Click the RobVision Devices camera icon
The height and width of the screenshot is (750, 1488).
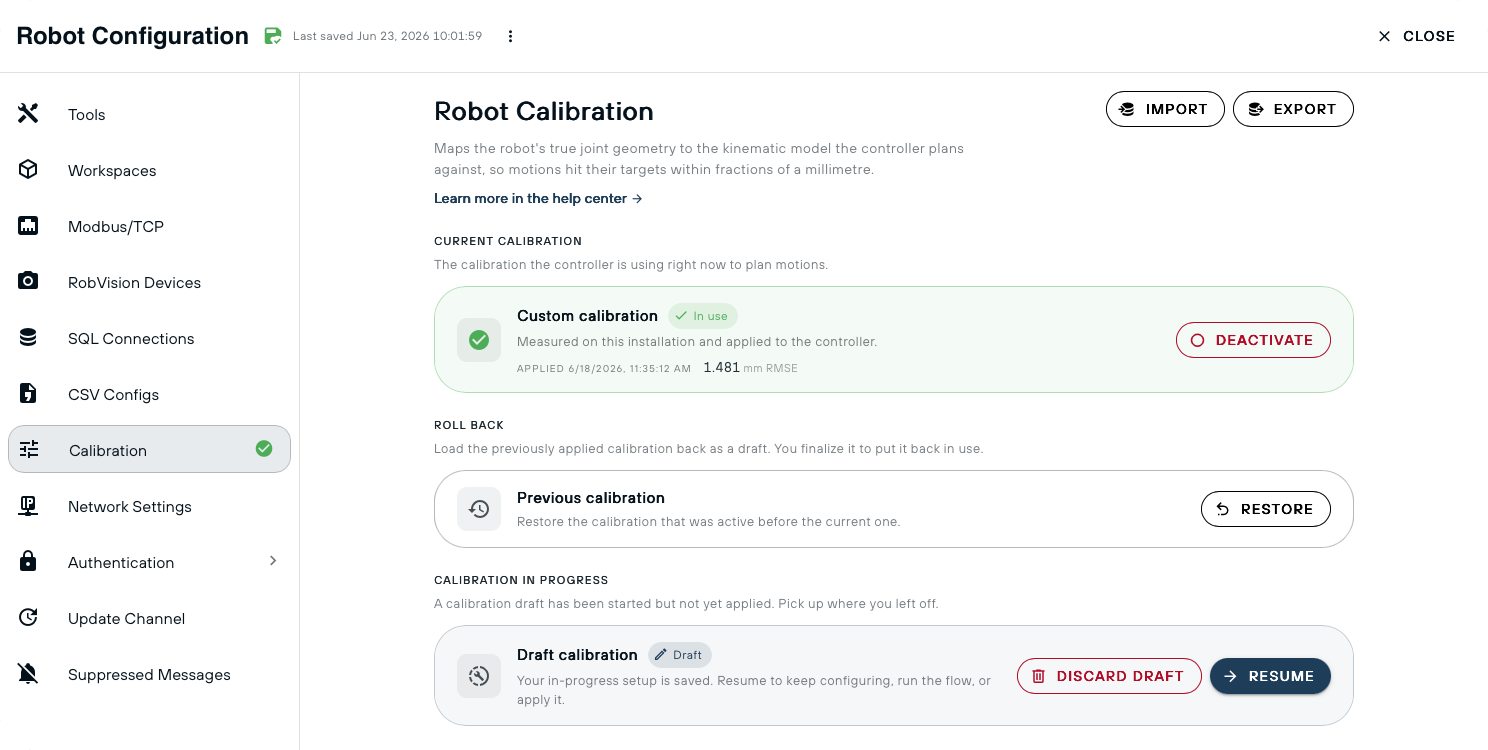click(28, 282)
